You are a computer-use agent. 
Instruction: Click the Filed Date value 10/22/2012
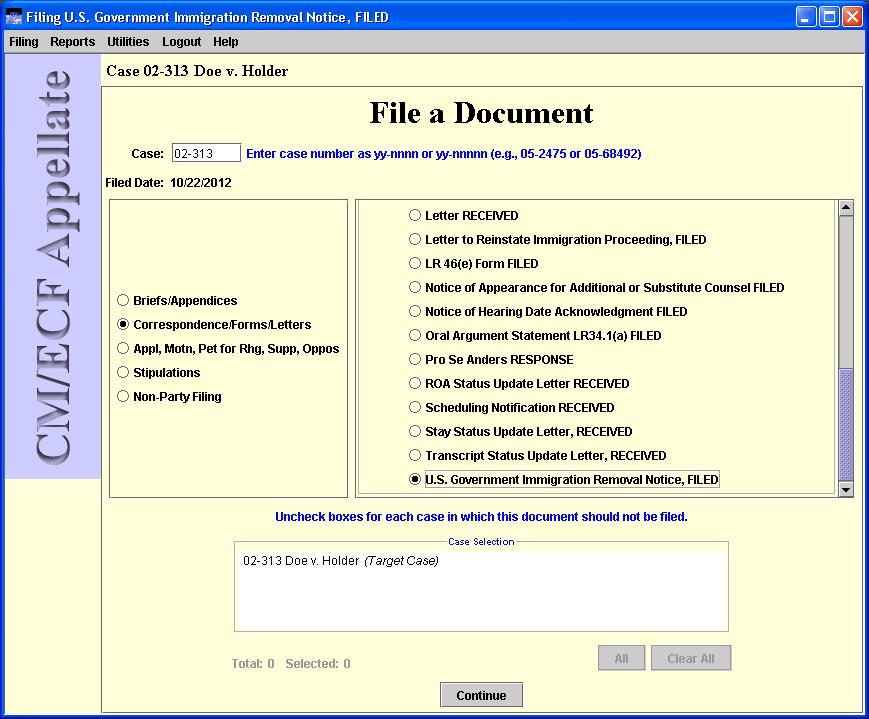201,183
